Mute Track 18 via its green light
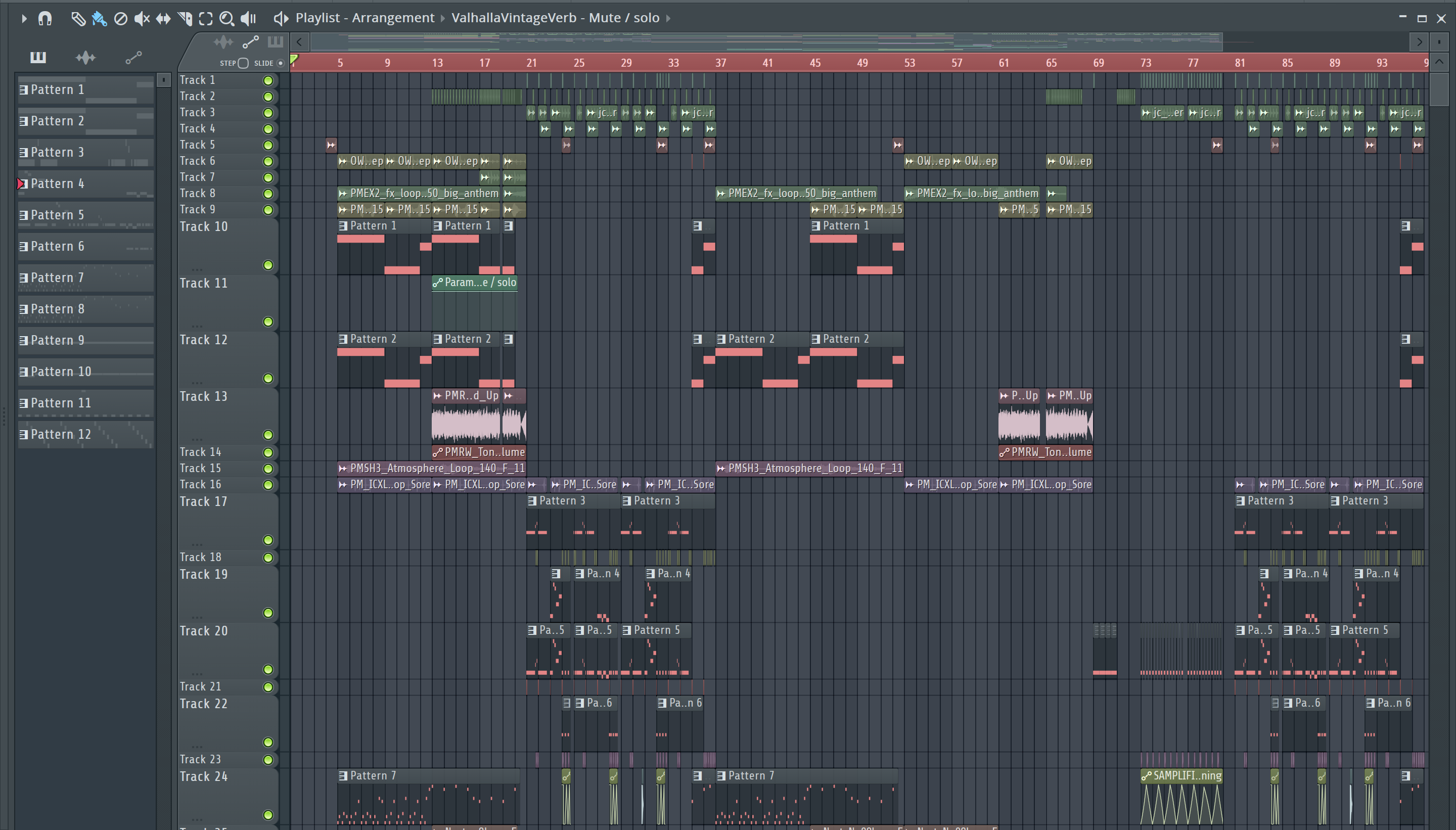This screenshot has width=1456, height=830. coord(268,558)
